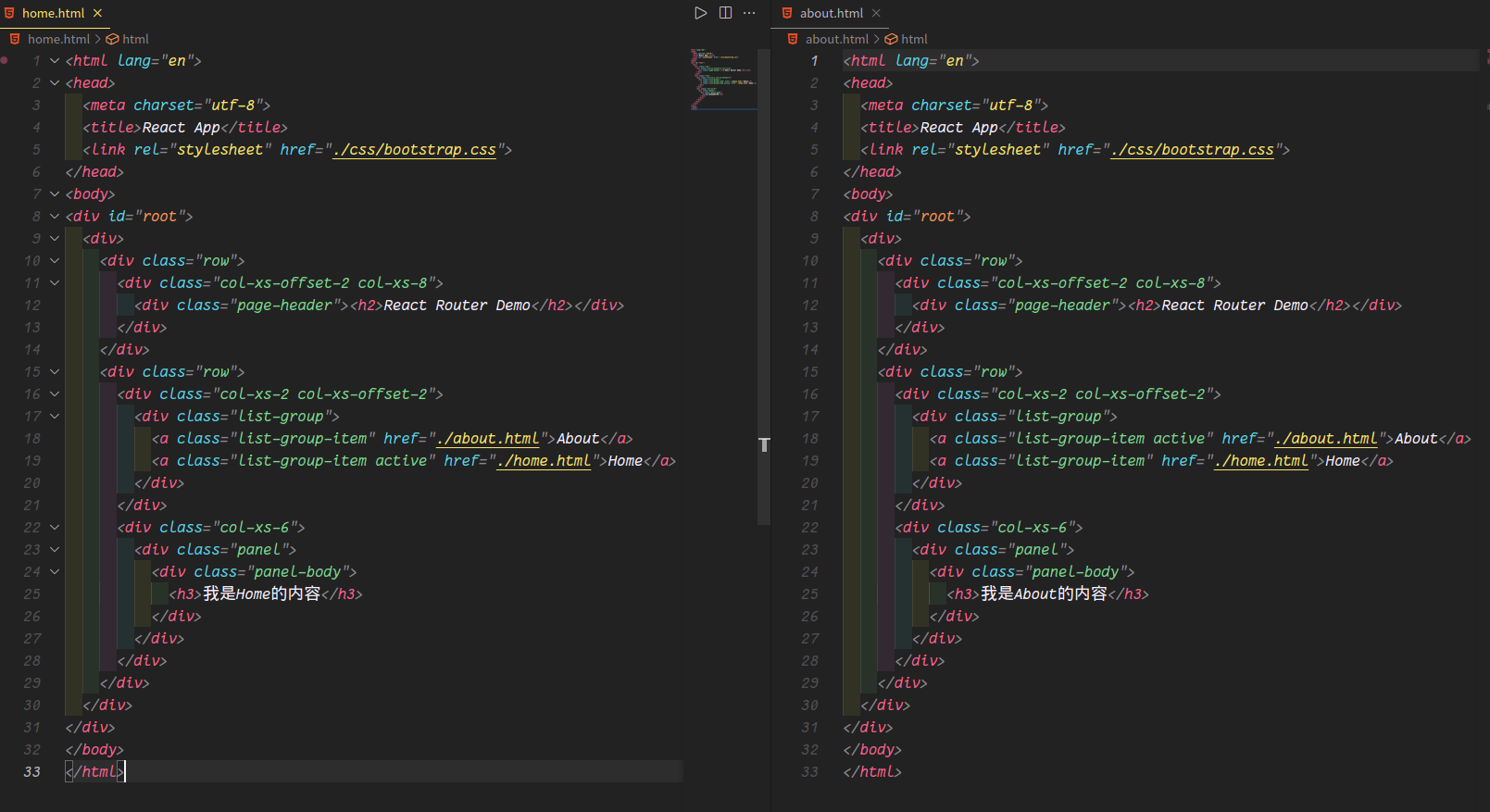This screenshot has width=1490, height=812.
Task: Split the editor with the split icon
Action: pos(725,13)
